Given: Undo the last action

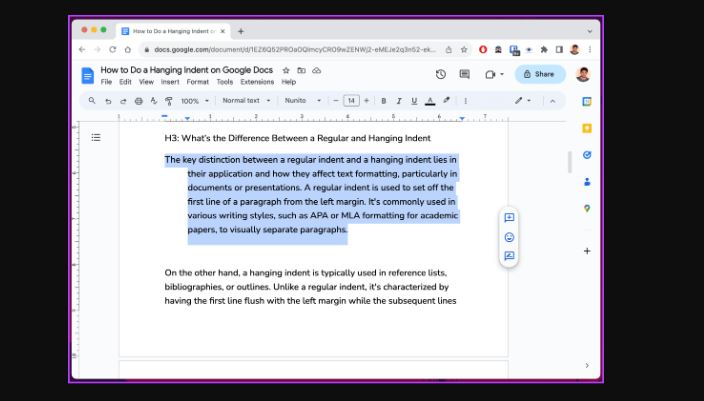Looking at the screenshot, I should [x=108, y=101].
